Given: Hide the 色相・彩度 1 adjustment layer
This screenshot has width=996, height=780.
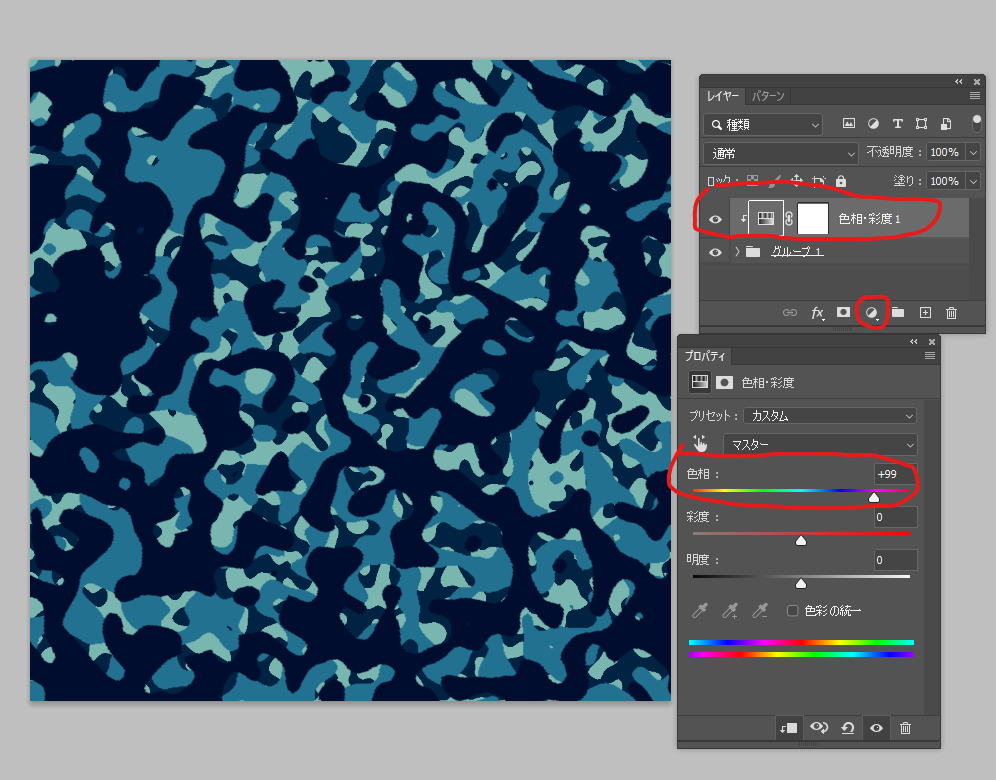Looking at the screenshot, I should (x=715, y=219).
